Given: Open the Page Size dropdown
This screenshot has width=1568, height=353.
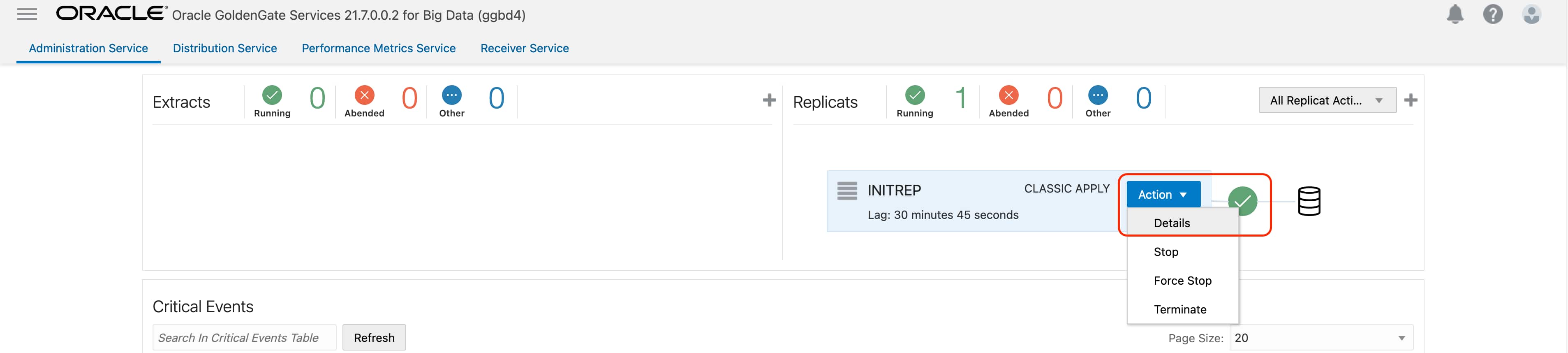Looking at the screenshot, I should (1321, 338).
